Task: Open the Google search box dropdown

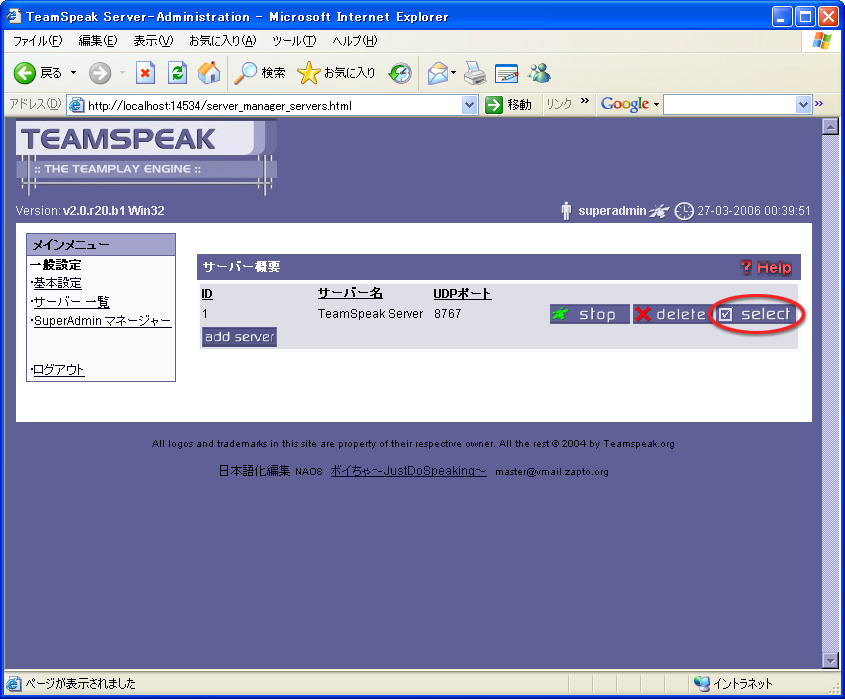Action: (x=803, y=105)
